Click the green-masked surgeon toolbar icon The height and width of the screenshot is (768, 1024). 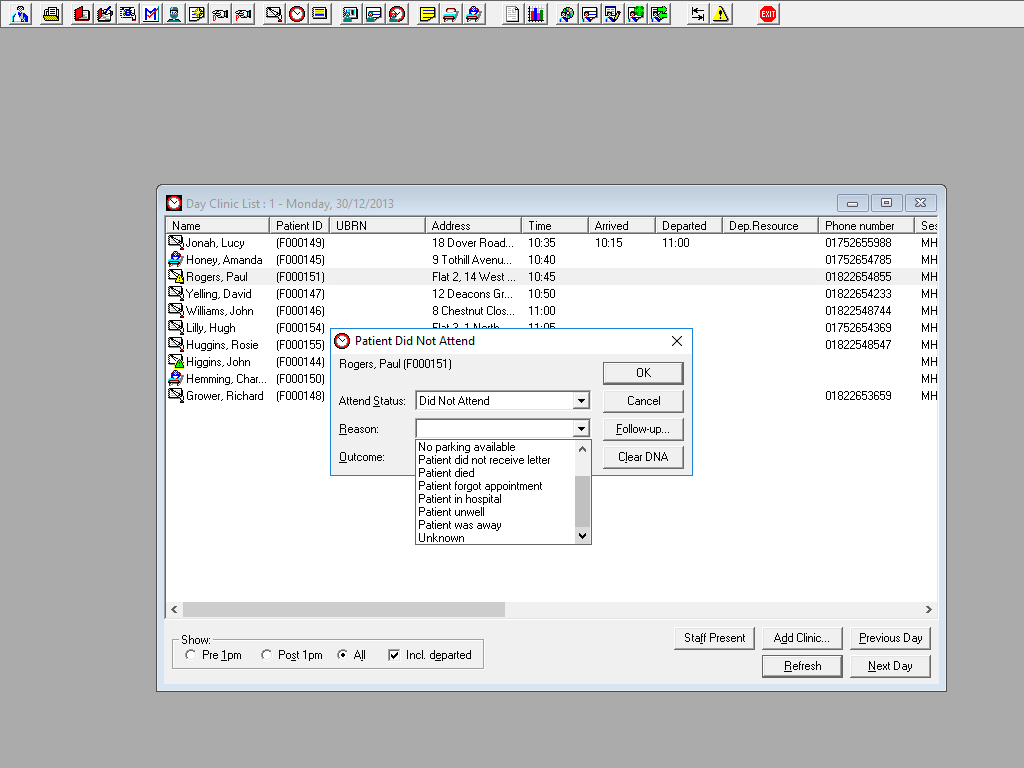tap(174, 14)
